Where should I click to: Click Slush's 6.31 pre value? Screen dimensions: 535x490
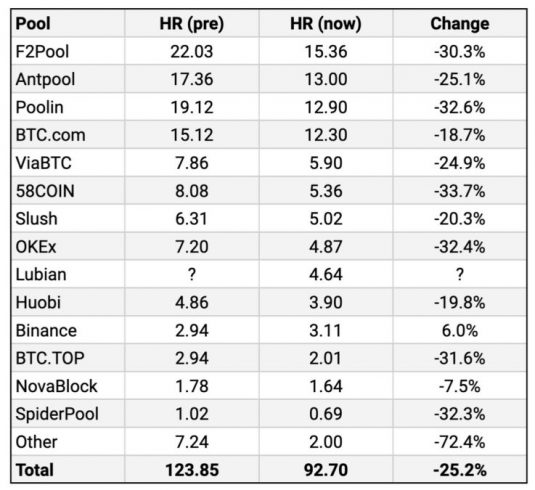191,219
